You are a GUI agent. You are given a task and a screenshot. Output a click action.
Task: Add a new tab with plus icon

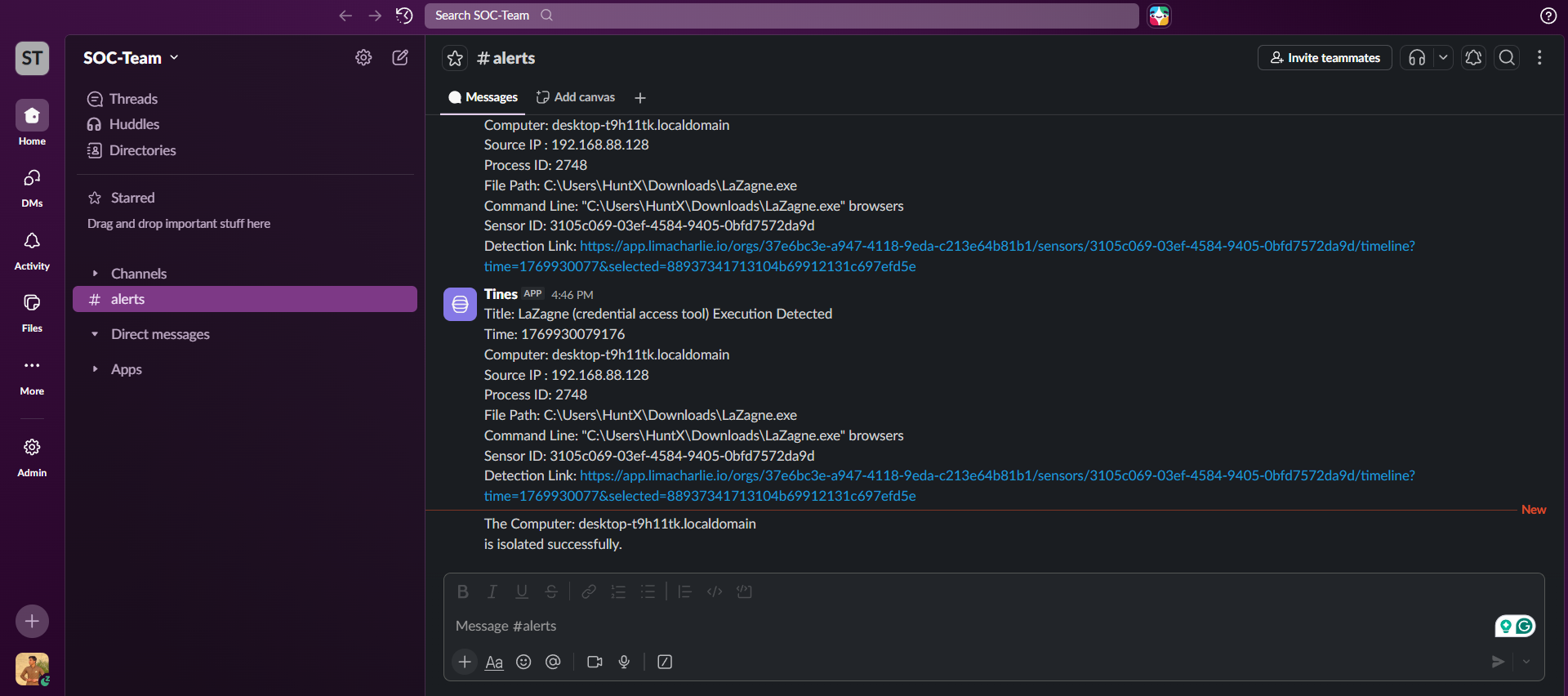(640, 98)
